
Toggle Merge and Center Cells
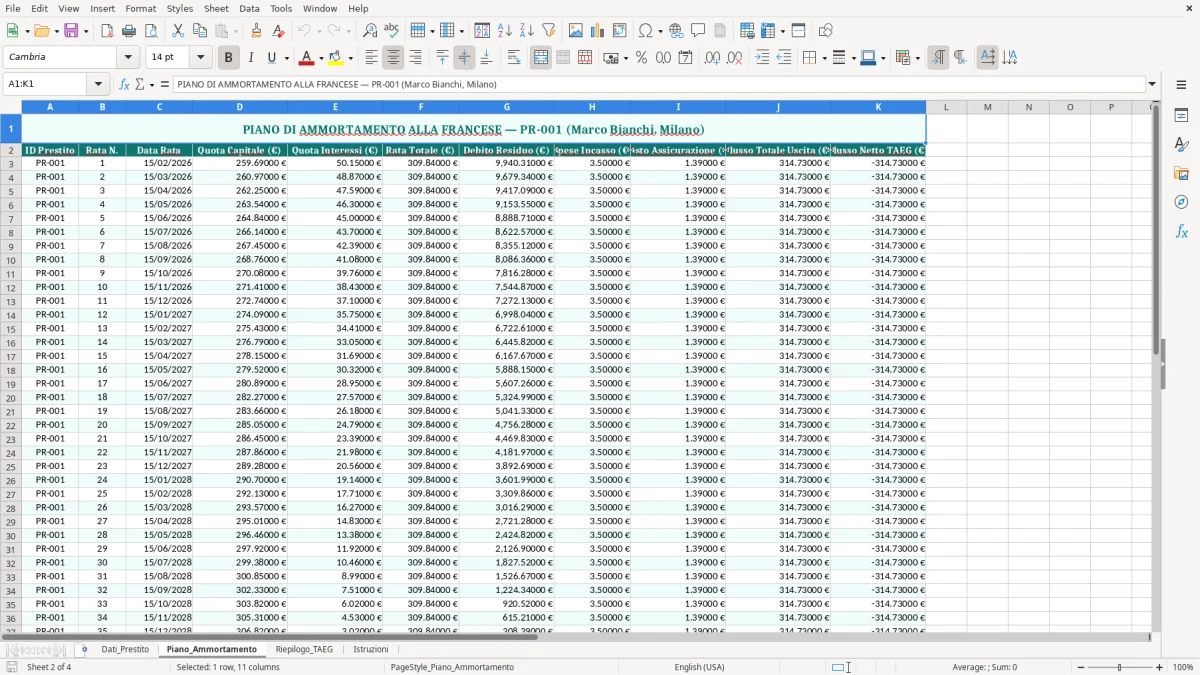point(541,57)
